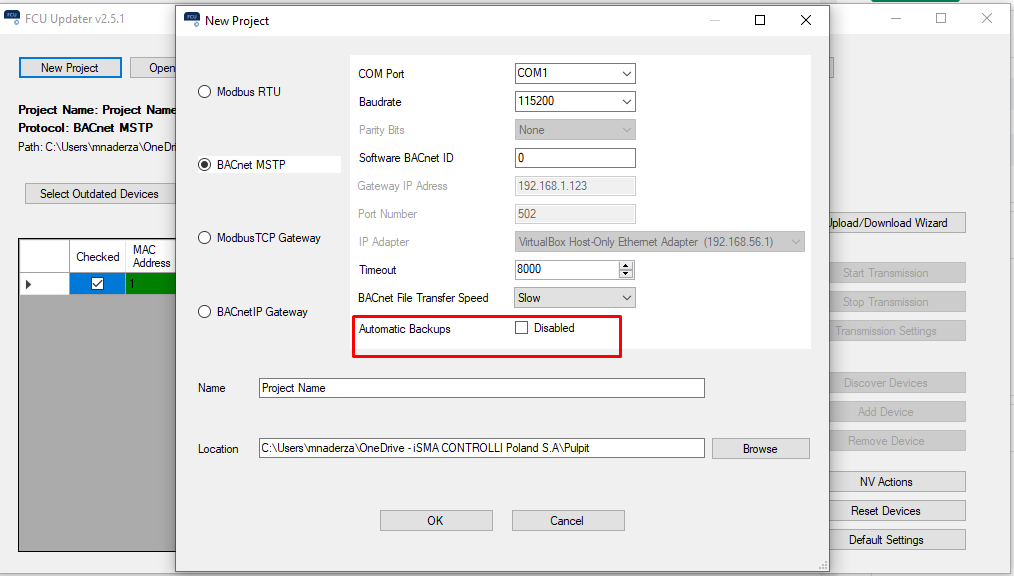Click the Select Outdated Devices button
Viewport: 1014px width, 576px height.
click(99, 194)
